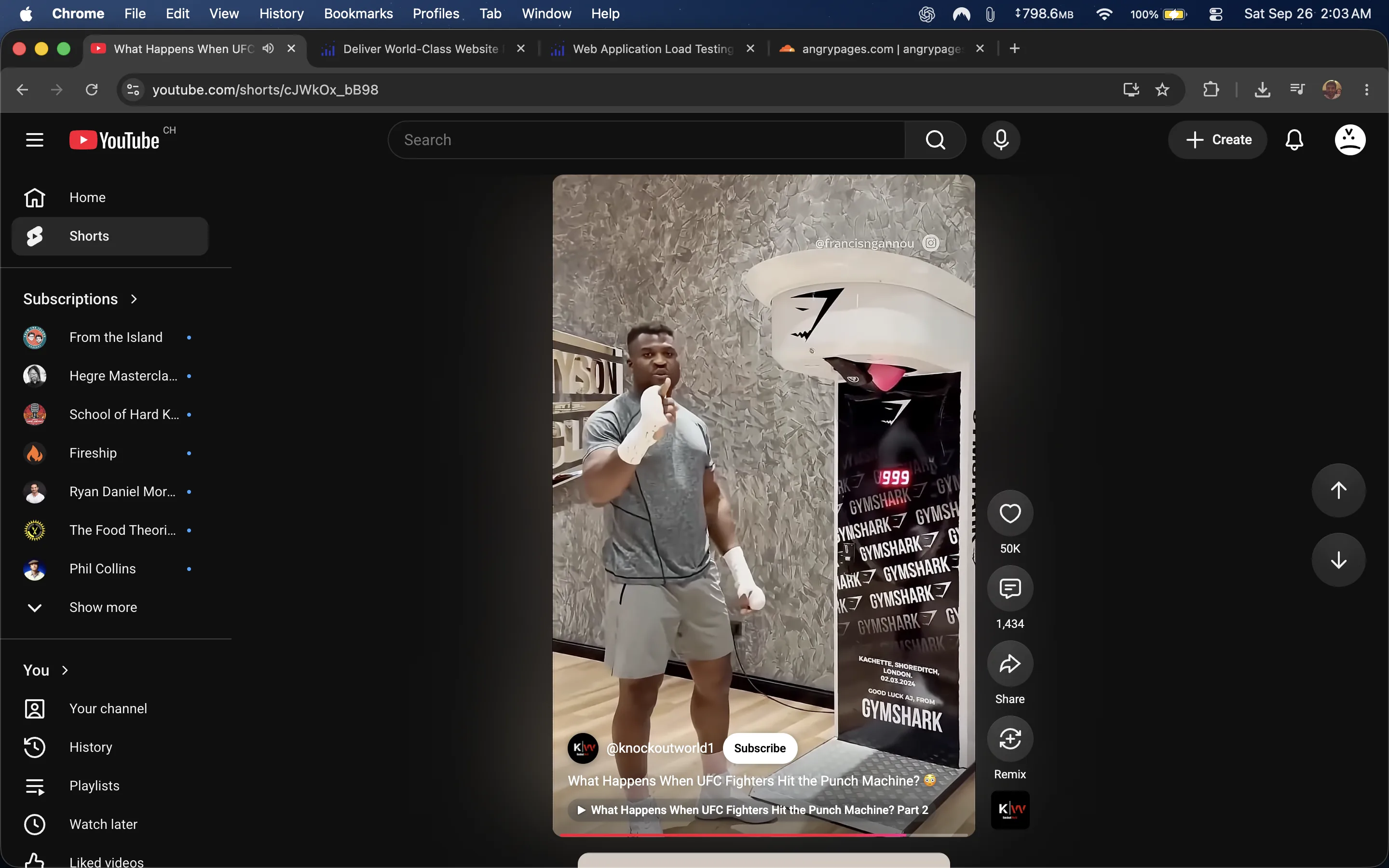Go to previous Short with up arrow
Viewport: 1389px width, 868px height.
coord(1338,490)
